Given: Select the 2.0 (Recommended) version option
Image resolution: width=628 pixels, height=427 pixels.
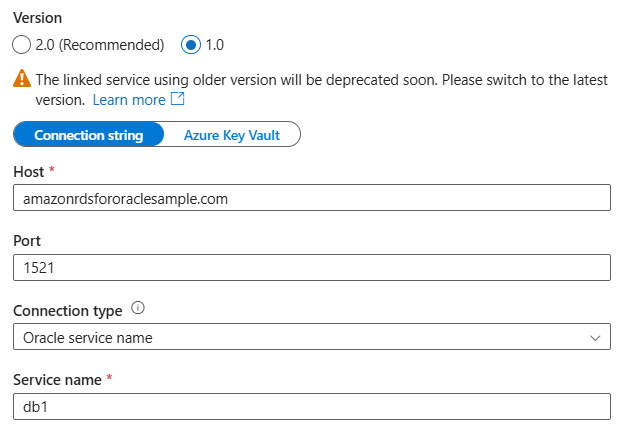Looking at the screenshot, I should pos(23,45).
